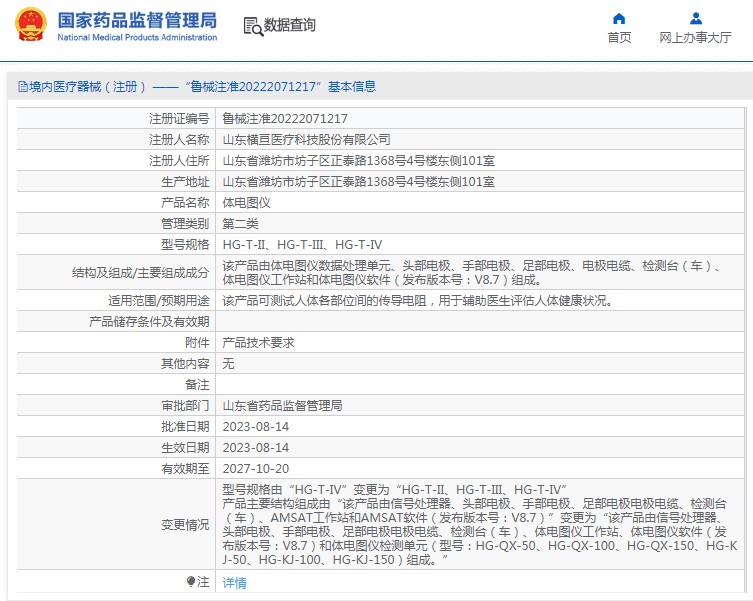The image size is (753, 601).
Task: Click the model spec value HG-T-II、HG-T-III、HG-T-IV
Action: pos(302,244)
